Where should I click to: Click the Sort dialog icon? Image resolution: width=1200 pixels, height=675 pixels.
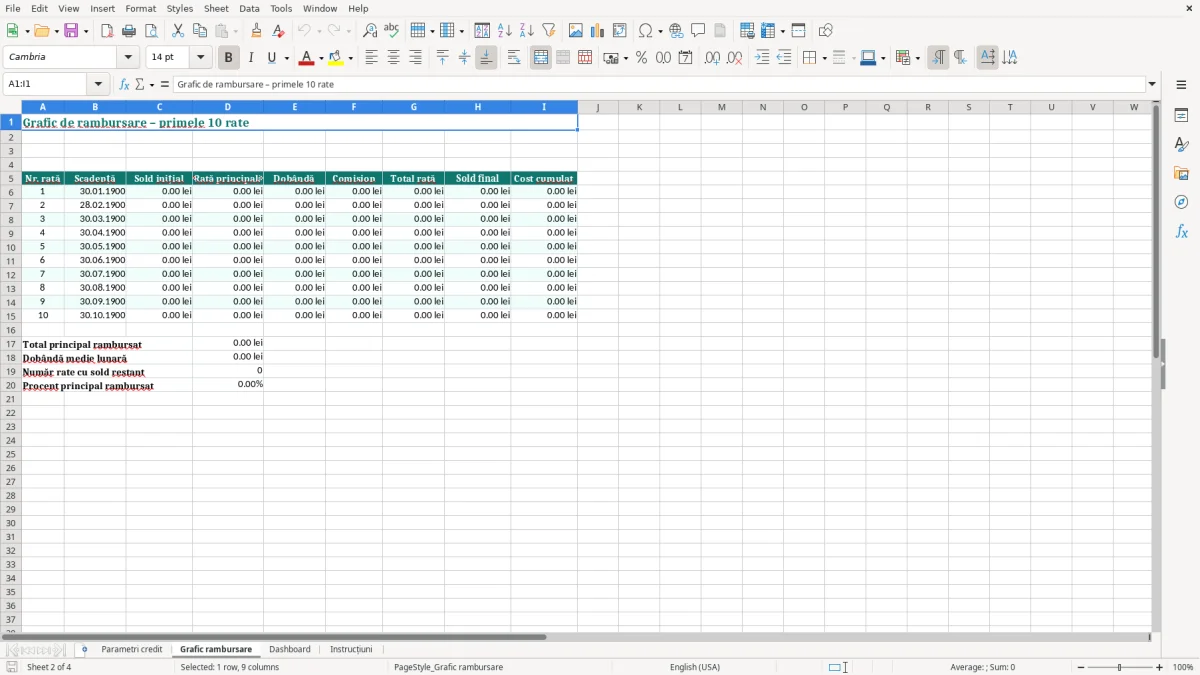coord(482,31)
